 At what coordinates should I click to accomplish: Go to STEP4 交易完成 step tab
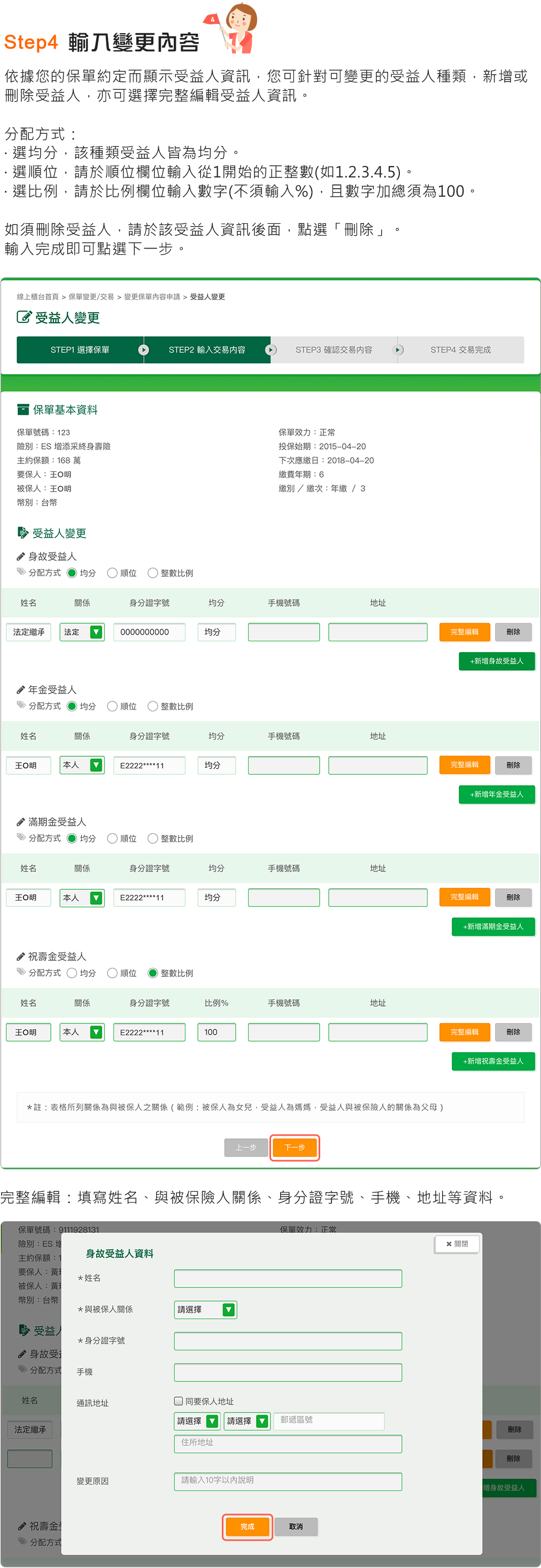pos(461,350)
